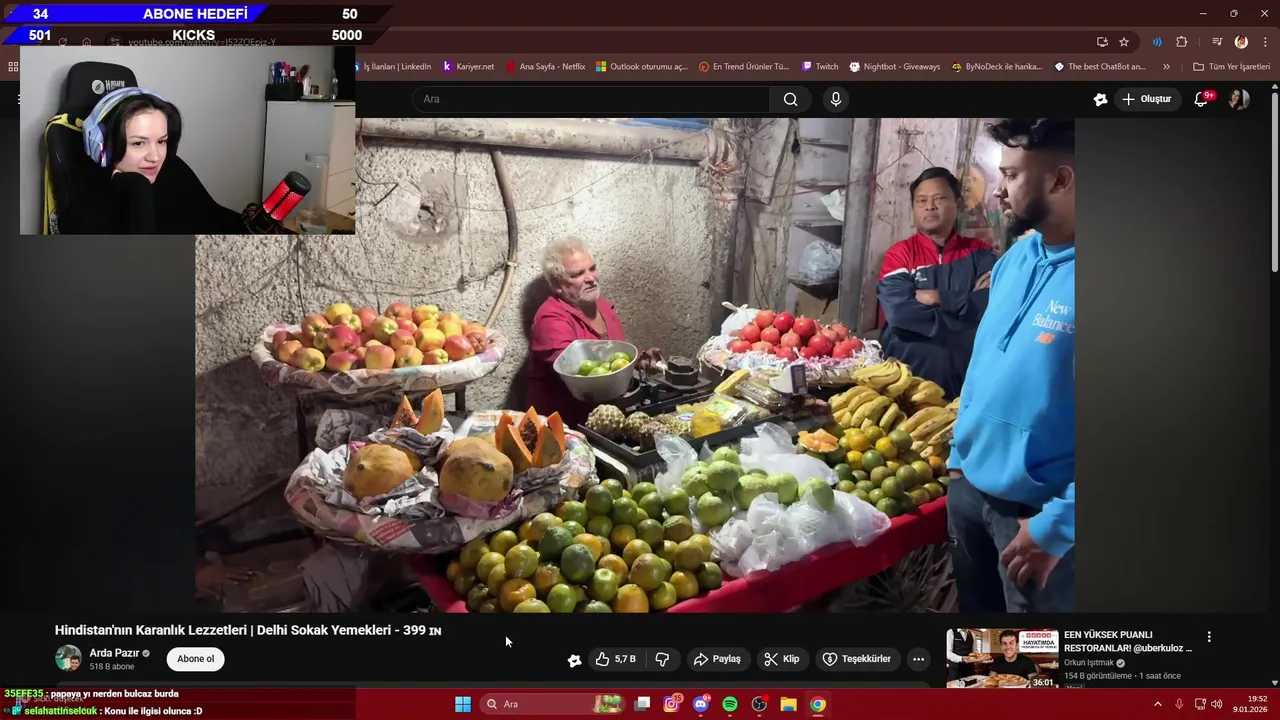This screenshot has width=1280, height=720.
Task: Open options menu for recommended video
Action: point(1209,637)
